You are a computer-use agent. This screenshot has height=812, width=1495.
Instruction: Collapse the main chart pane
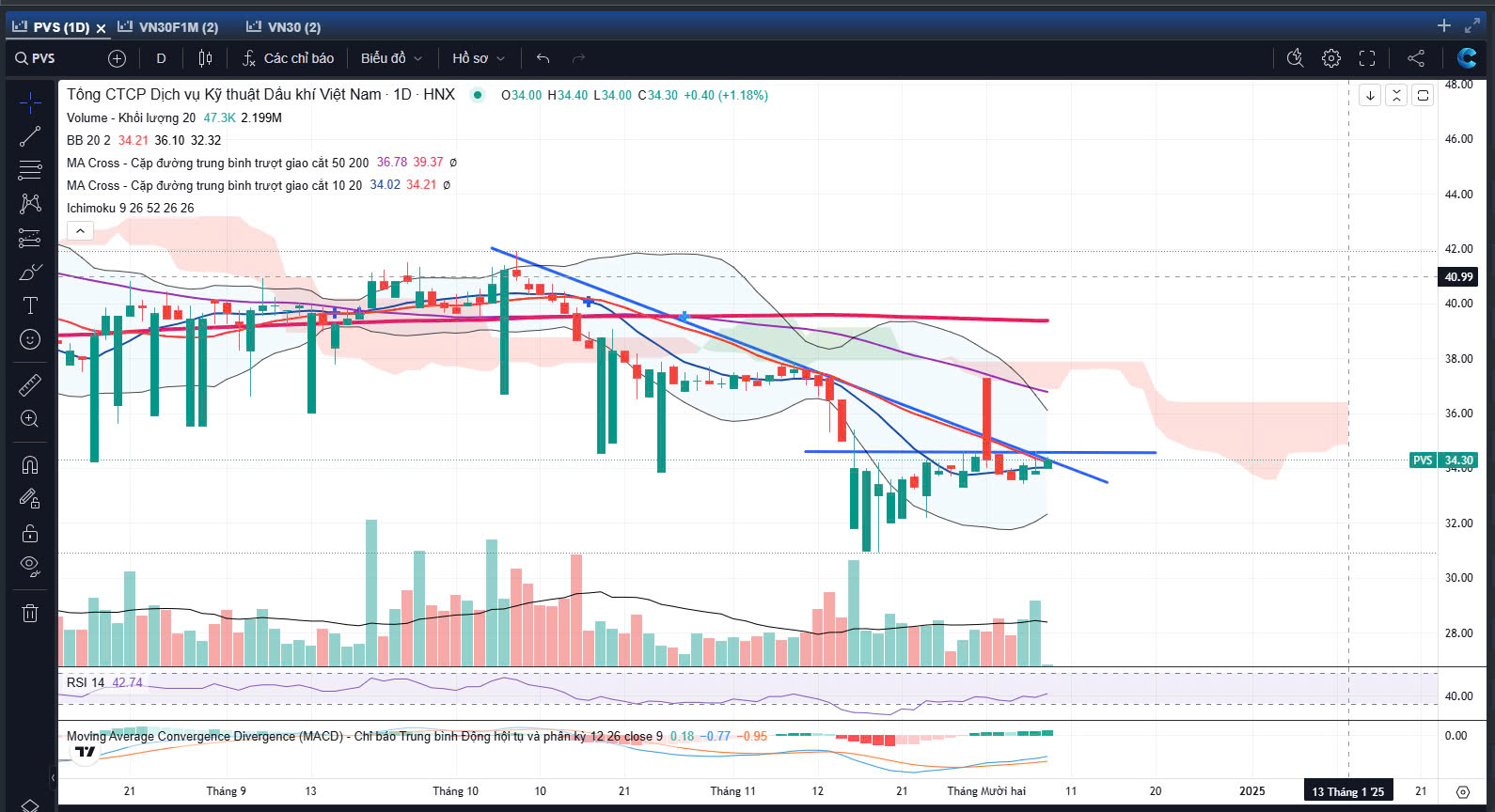pyautogui.click(x=1396, y=95)
